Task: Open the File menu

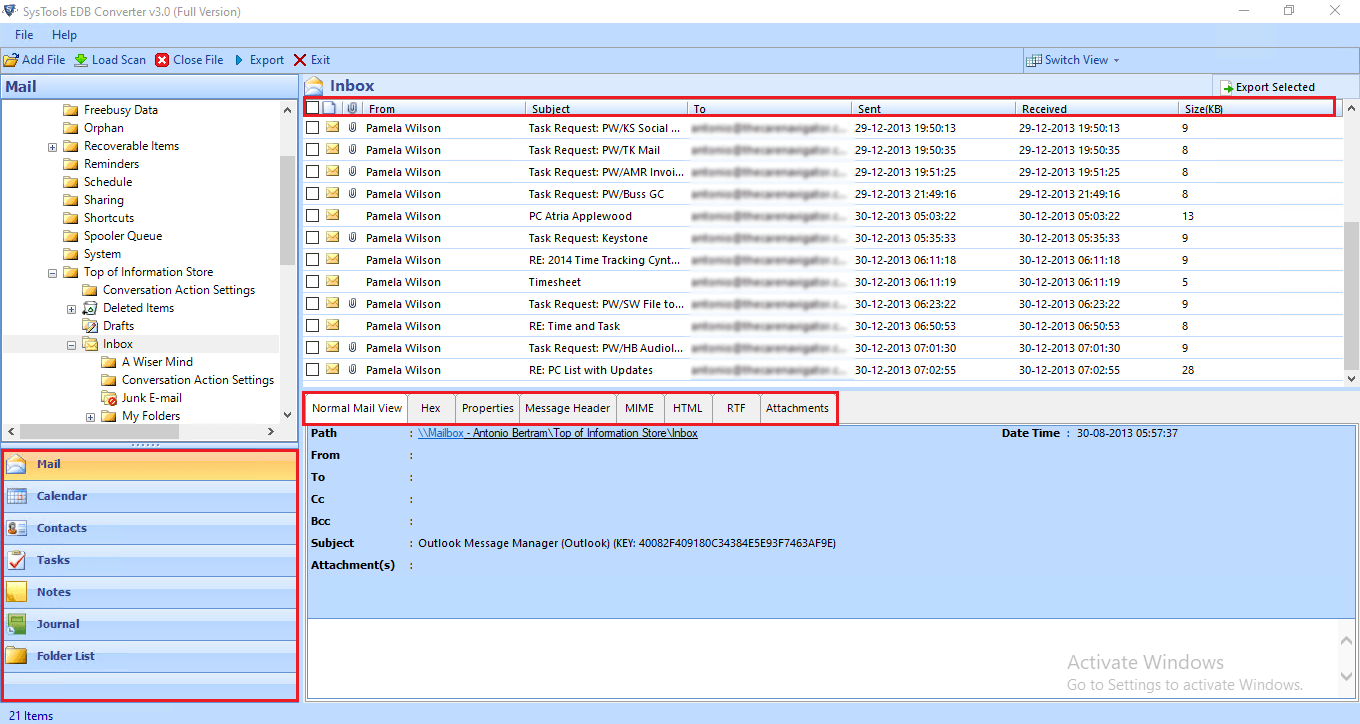Action: click(x=24, y=35)
